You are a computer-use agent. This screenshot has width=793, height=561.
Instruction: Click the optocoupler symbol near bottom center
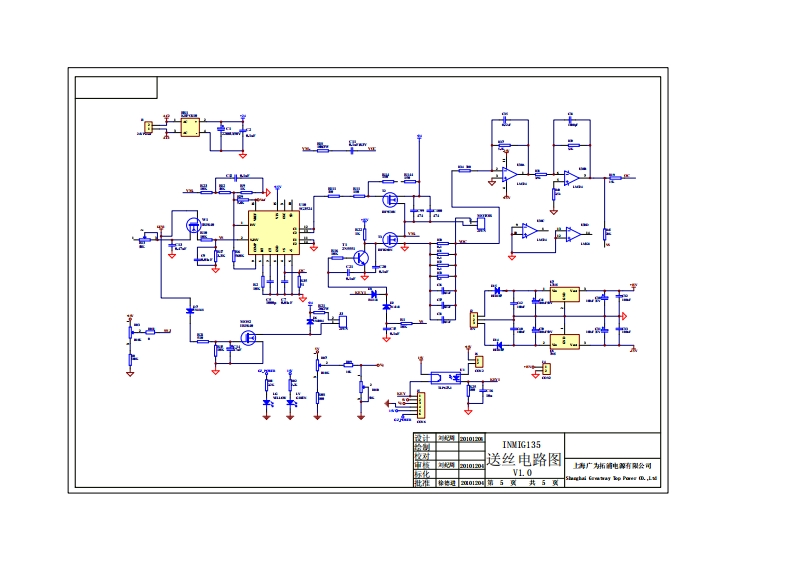(x=441, y=378)
